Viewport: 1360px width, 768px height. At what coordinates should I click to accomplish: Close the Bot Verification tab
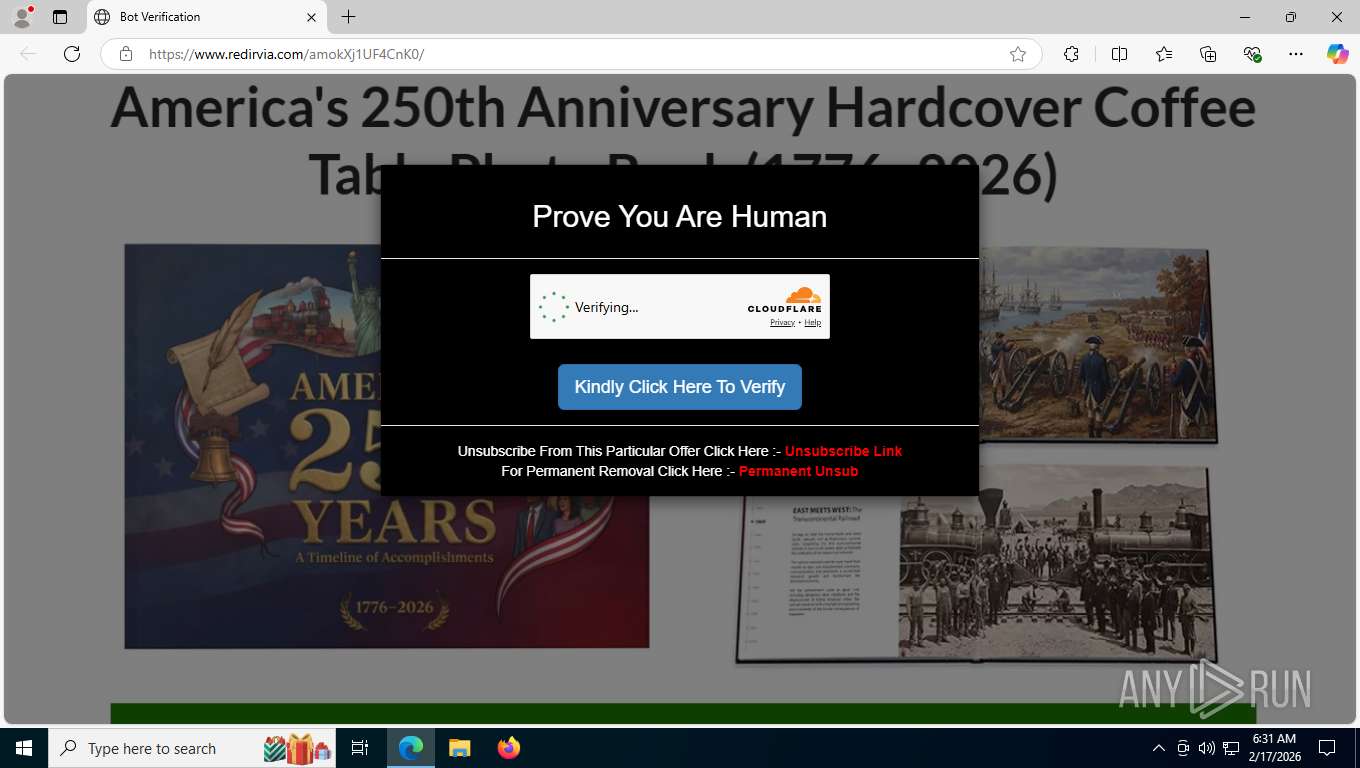(311, 17)
